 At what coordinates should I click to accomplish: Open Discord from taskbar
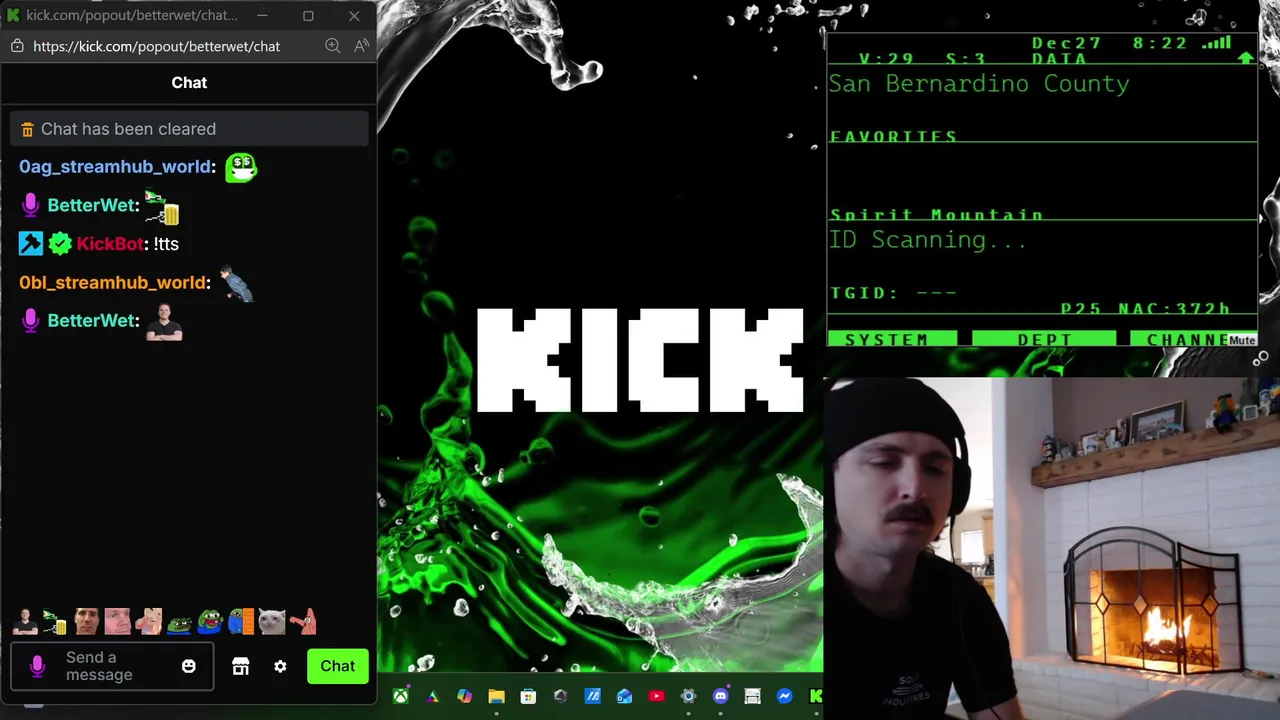pyautogui.click(x=720, y=696)
